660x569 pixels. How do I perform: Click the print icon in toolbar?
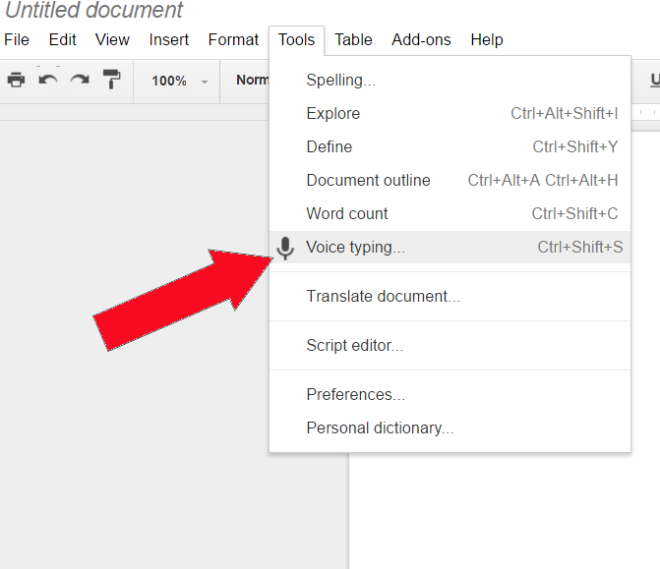click(16, 80)
